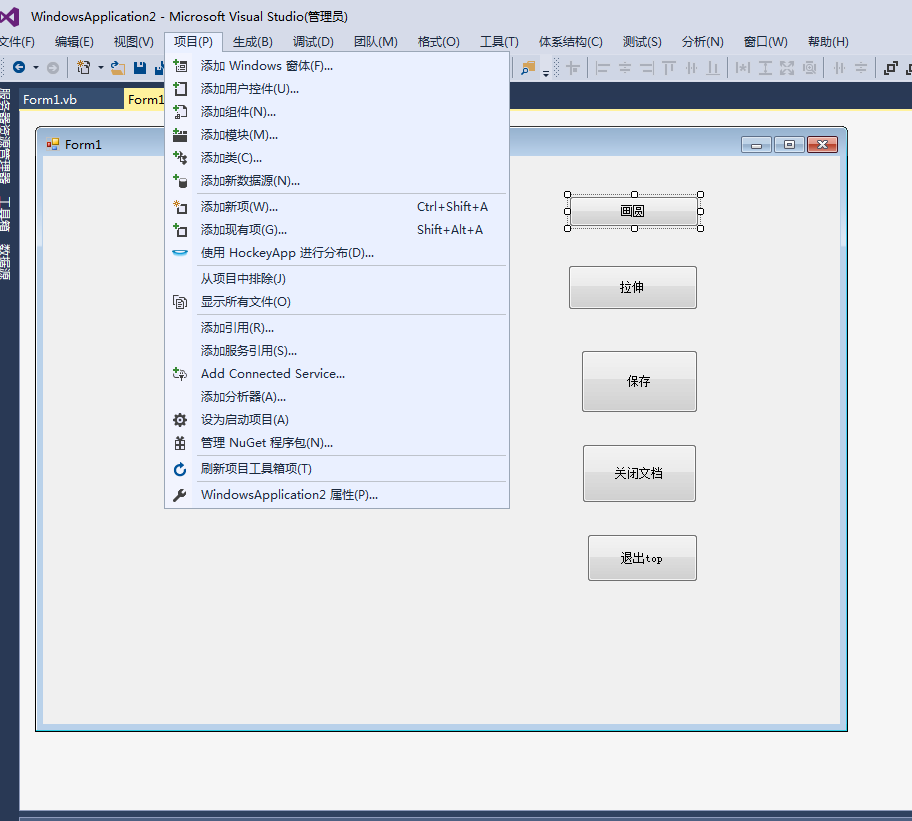Viewport: 912px width, 821px height.
Task: Click the Find in Files folder icon
Action: (x=528, y=68)
